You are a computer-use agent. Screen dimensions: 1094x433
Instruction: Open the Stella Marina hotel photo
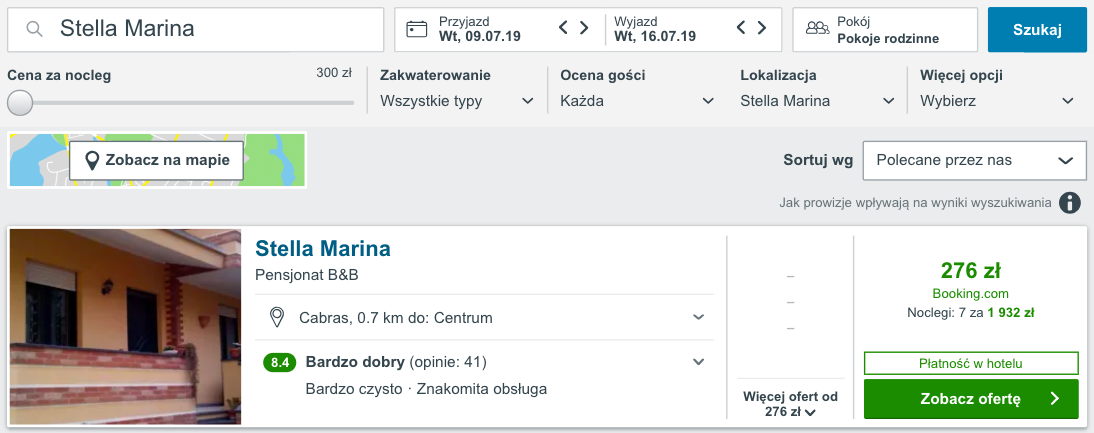coord(126,326)
